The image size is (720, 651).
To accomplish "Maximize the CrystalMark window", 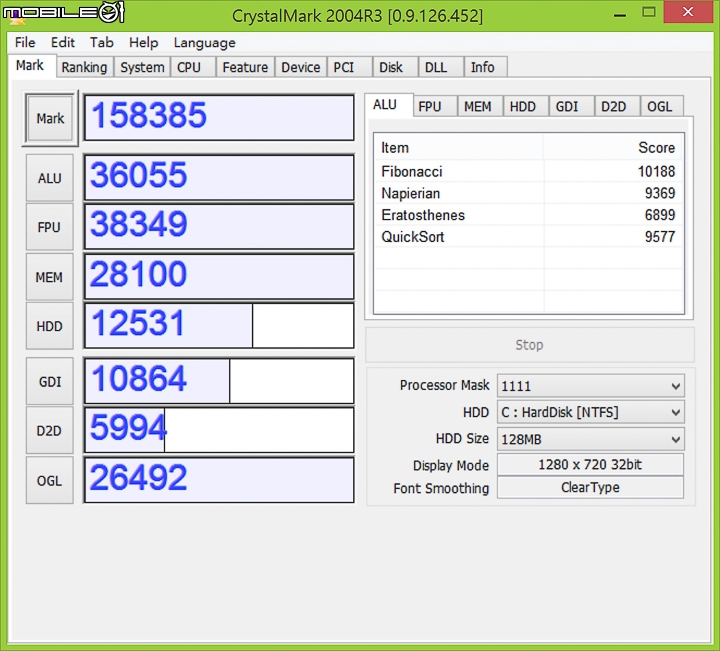I will click(x=648, y=12).
